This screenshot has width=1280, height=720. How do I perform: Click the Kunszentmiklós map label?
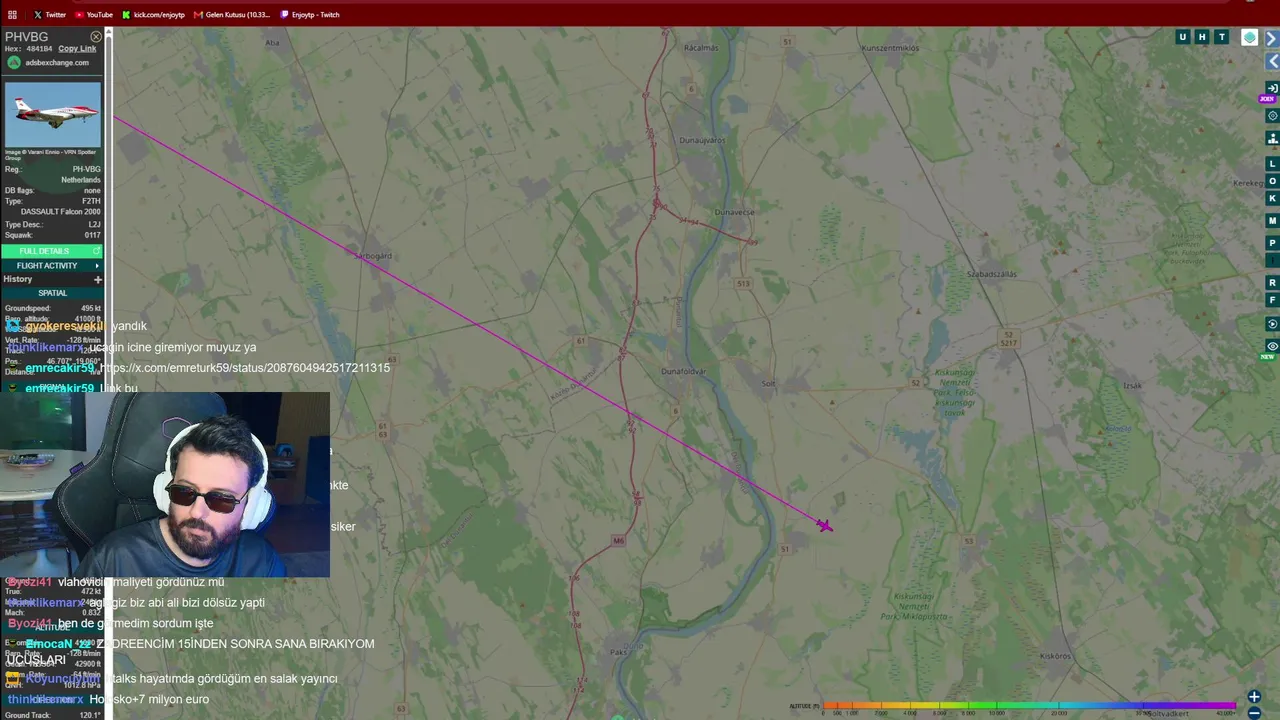890,47
